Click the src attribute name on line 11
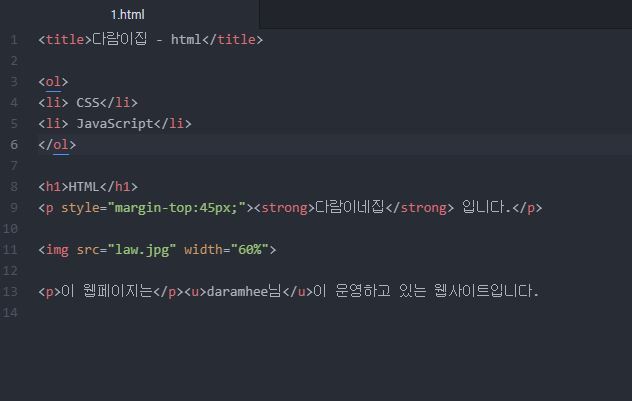Screen dimensions: 632x401 pos(88,250)
